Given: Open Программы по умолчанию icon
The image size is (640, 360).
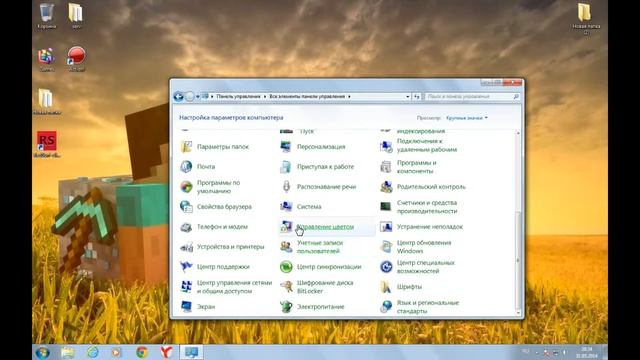Looking at the screenshot, I should [x=186, y=187].
